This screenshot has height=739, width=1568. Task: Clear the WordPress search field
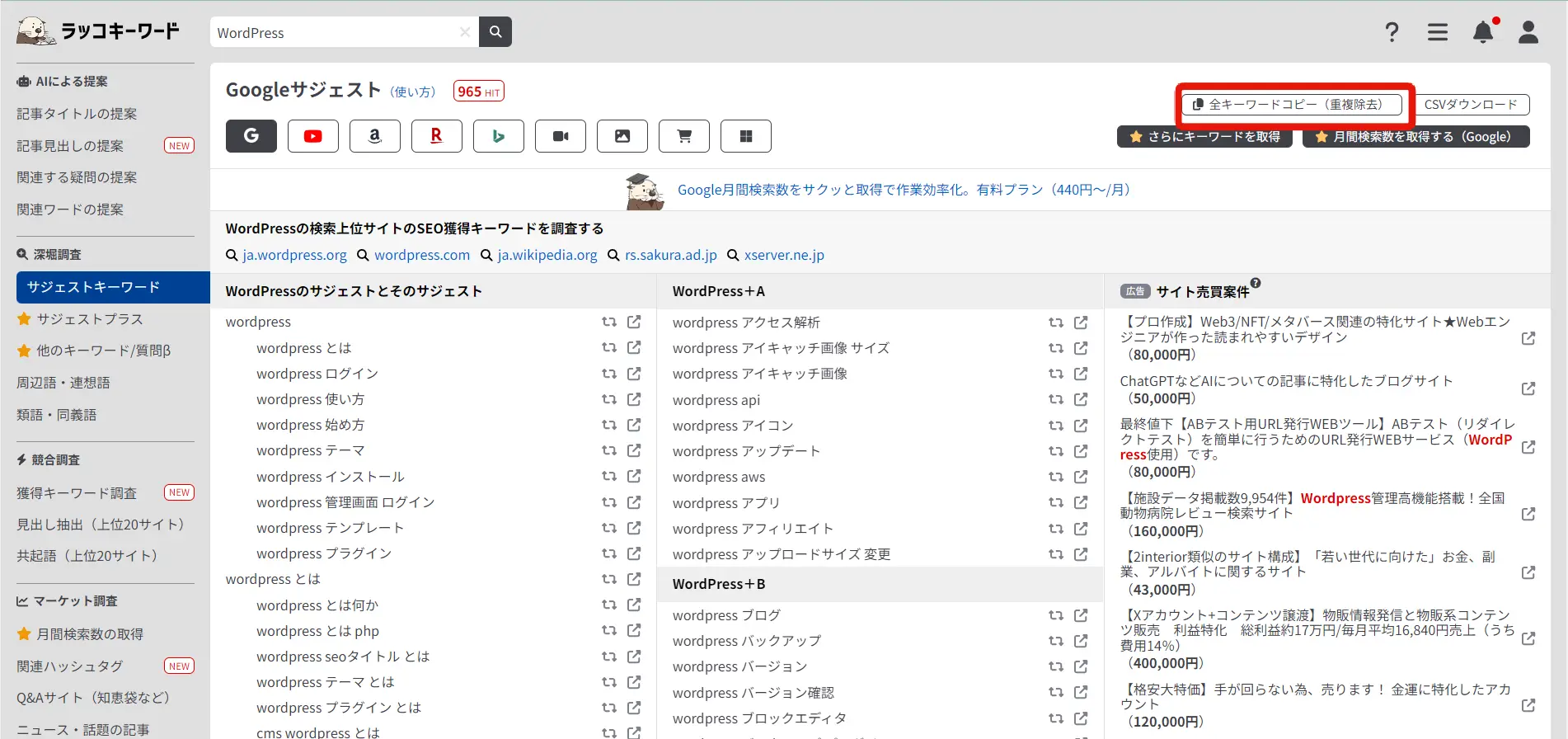[x=465, y=32]
